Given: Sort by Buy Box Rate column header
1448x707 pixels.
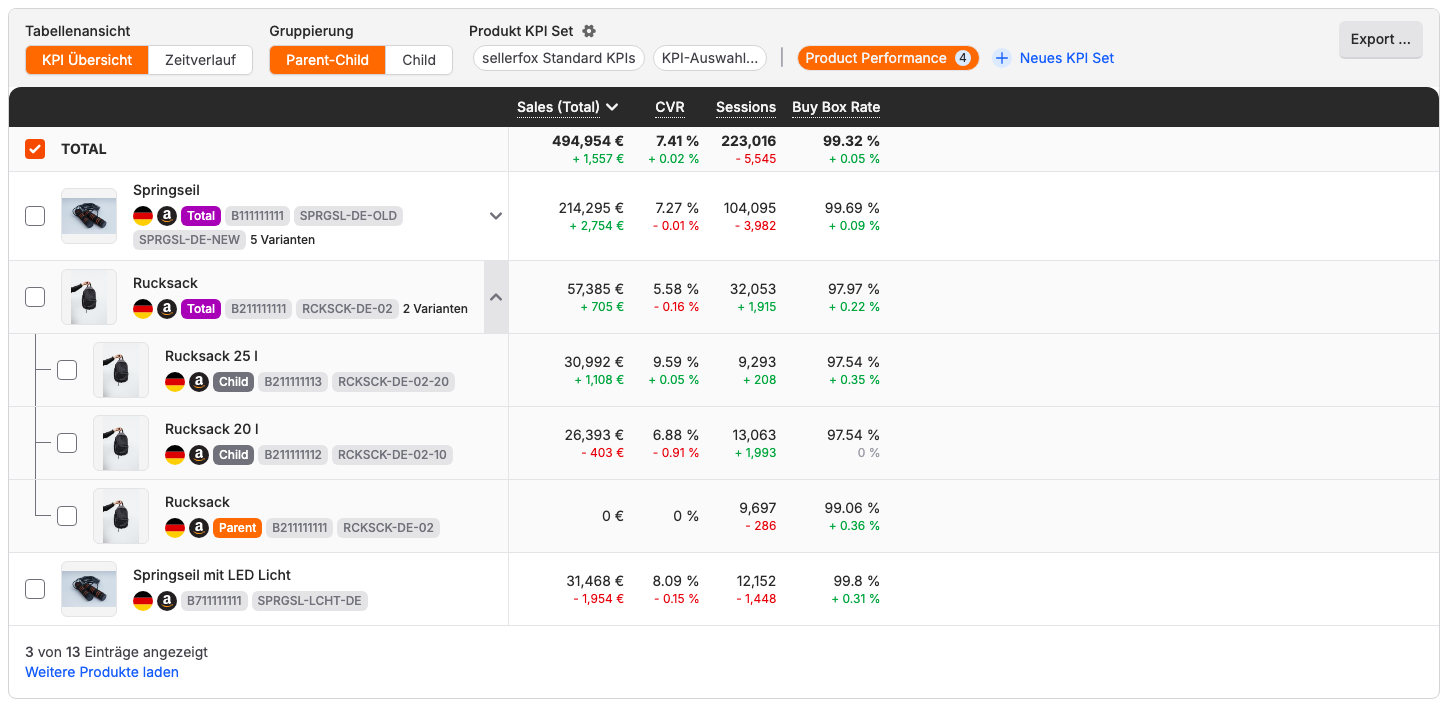Looking at the screenshot, I should pyautogui.click(x=836, y=107).
